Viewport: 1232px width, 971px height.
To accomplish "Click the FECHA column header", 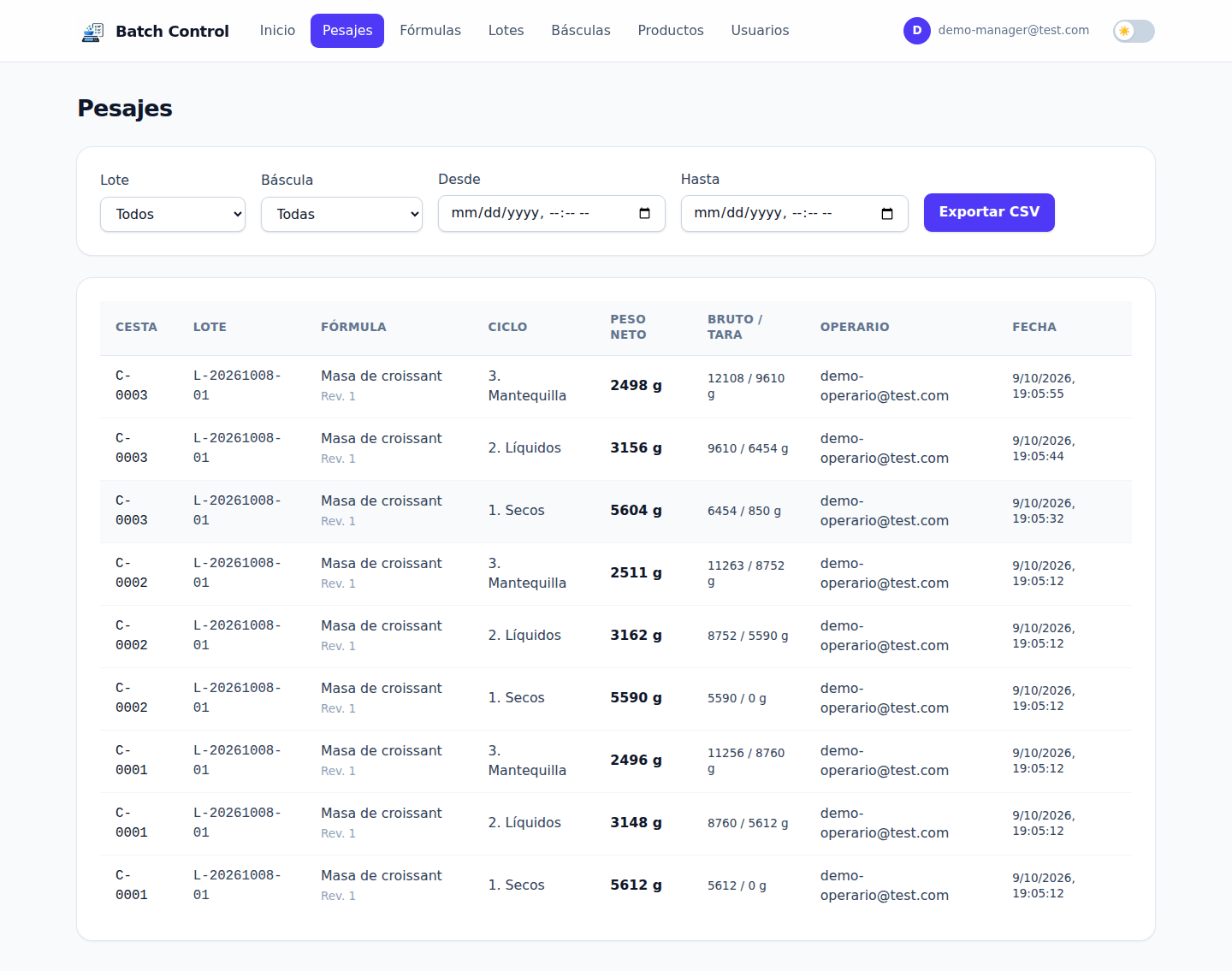I will click(x=1034, y=327).
